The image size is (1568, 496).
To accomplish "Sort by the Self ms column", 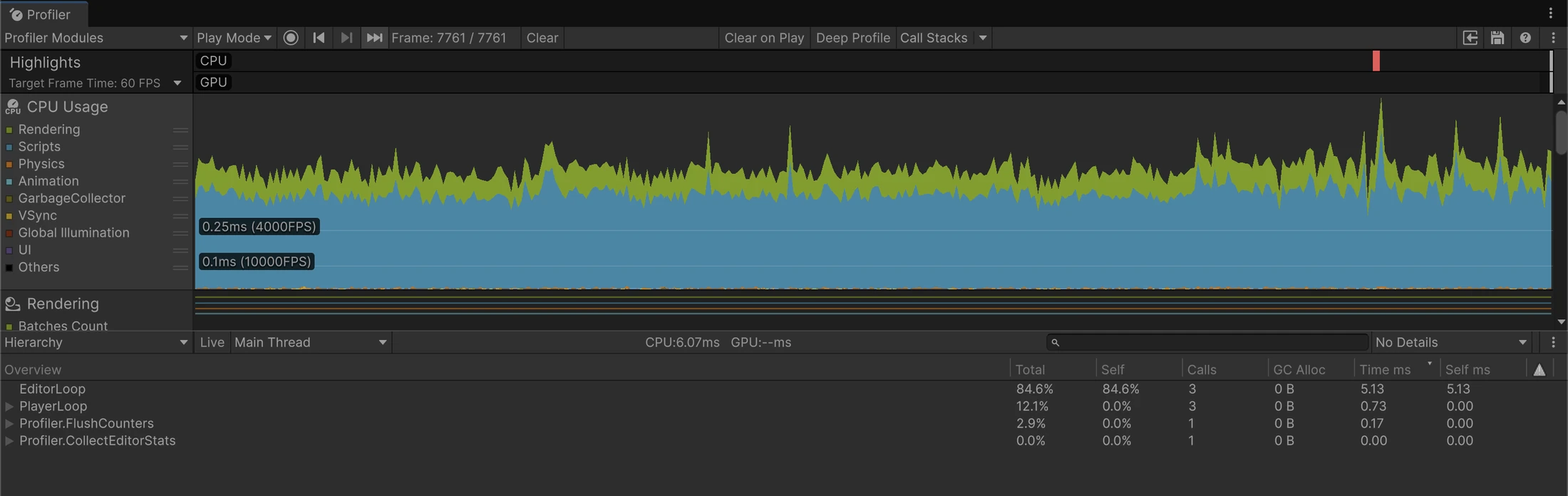I will point(1482,370).
